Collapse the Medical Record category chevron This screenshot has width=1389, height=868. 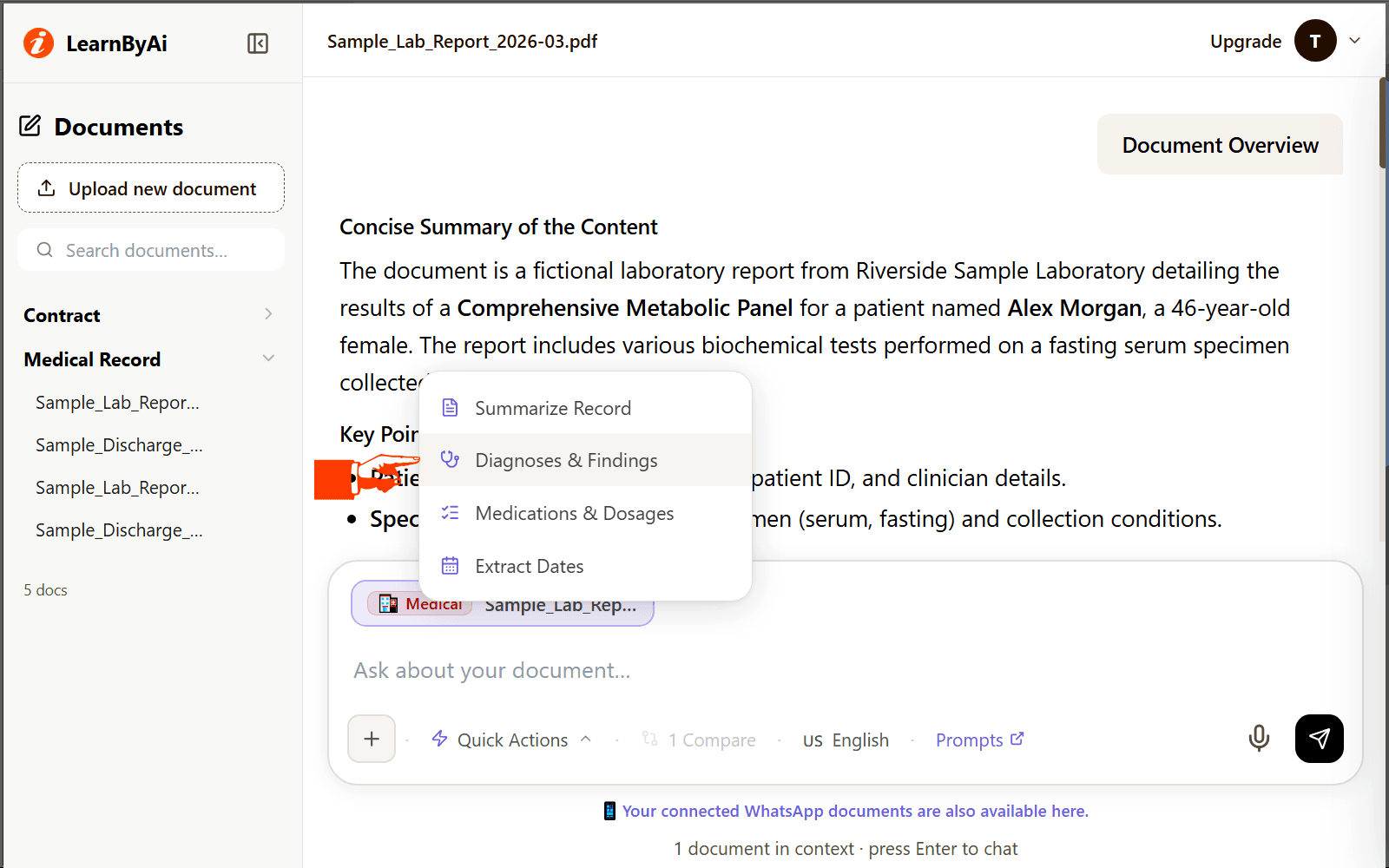[268, 358]
